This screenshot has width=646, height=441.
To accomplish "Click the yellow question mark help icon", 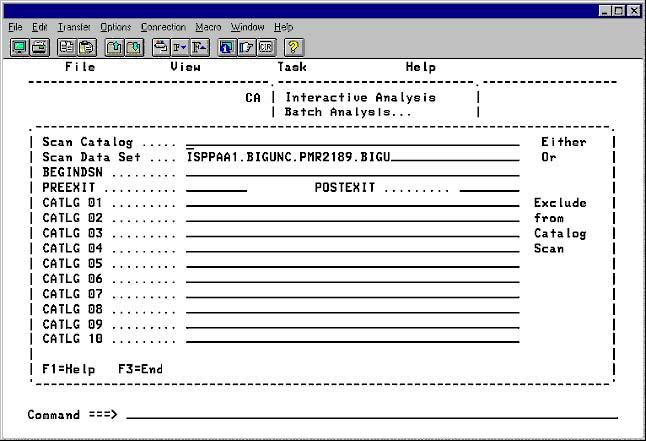I will coord(293,47).
